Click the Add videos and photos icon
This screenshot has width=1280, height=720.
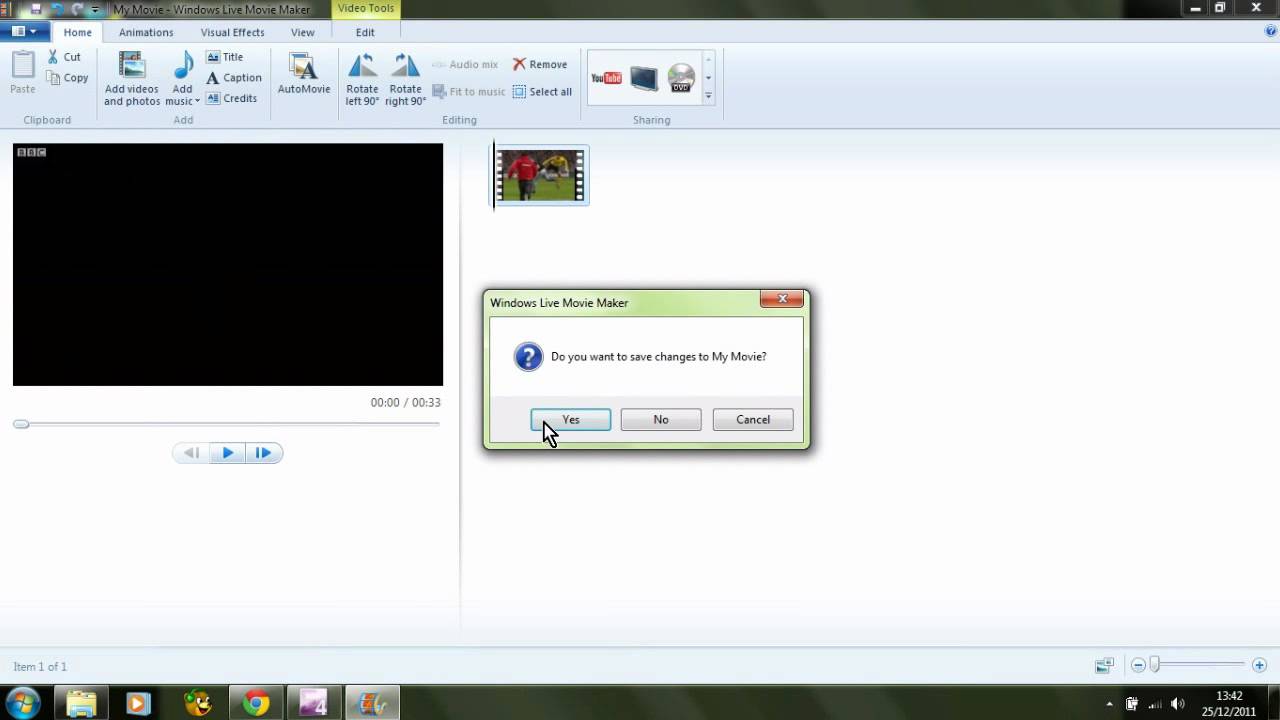132,67
